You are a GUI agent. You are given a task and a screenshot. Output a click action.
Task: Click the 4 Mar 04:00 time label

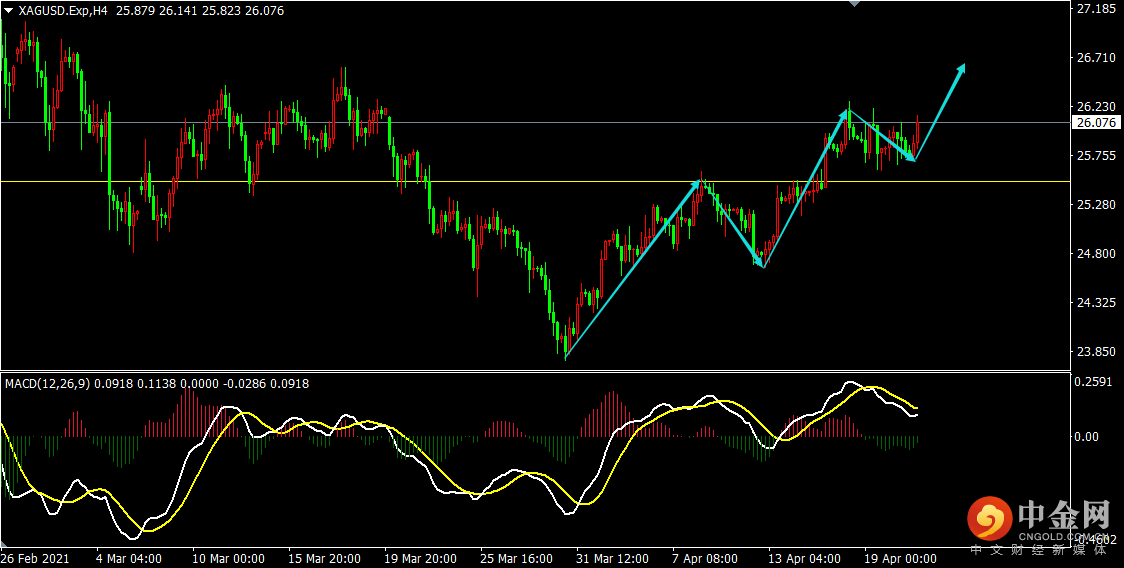pyautogui.click(x=128, y=559)
